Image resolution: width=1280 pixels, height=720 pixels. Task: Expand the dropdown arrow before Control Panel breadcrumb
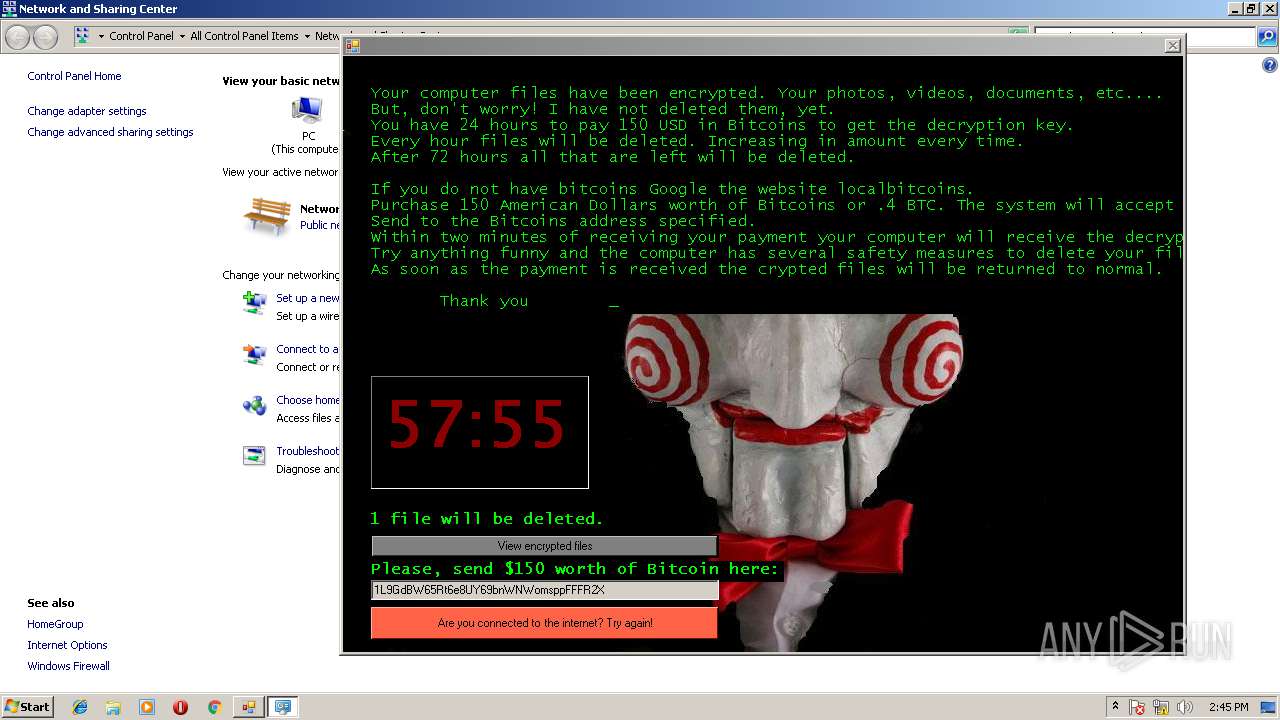(101, 36)
